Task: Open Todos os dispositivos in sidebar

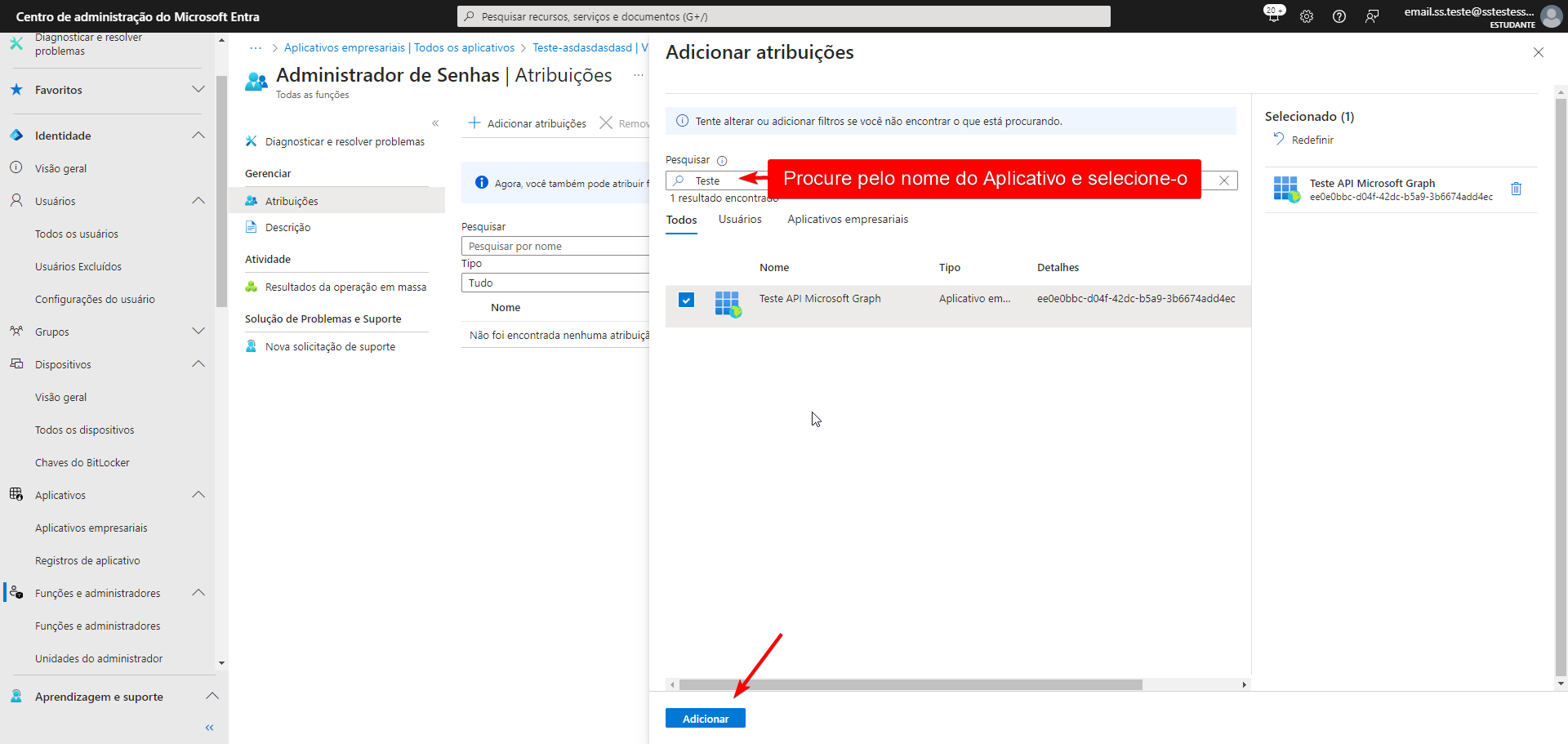Action: (x=85, y=430)
